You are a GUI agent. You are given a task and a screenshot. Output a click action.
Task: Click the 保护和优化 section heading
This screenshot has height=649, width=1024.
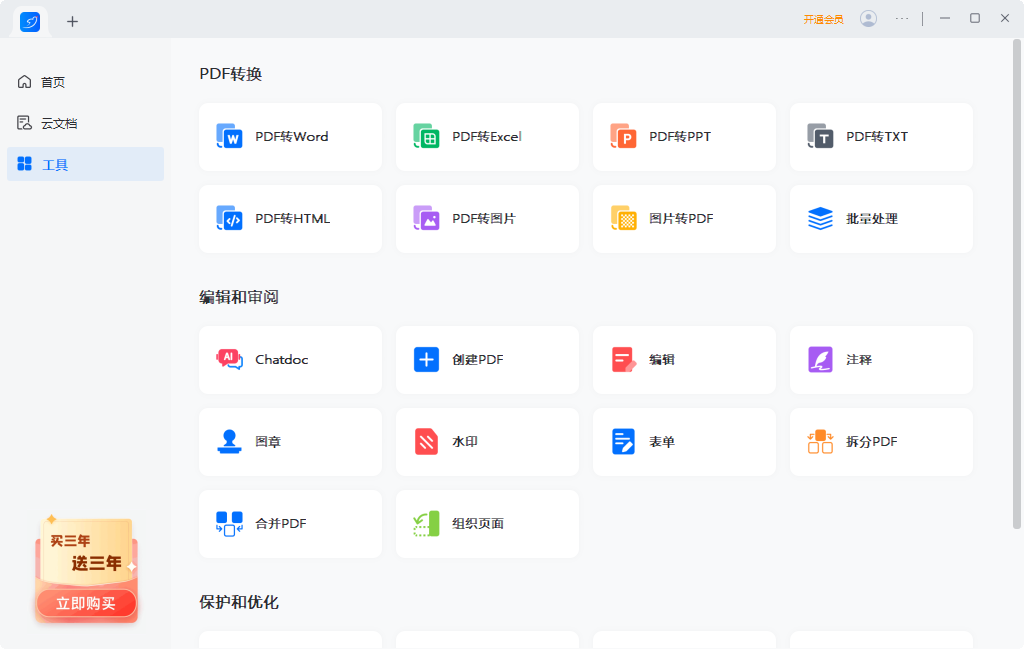(239, 602)
